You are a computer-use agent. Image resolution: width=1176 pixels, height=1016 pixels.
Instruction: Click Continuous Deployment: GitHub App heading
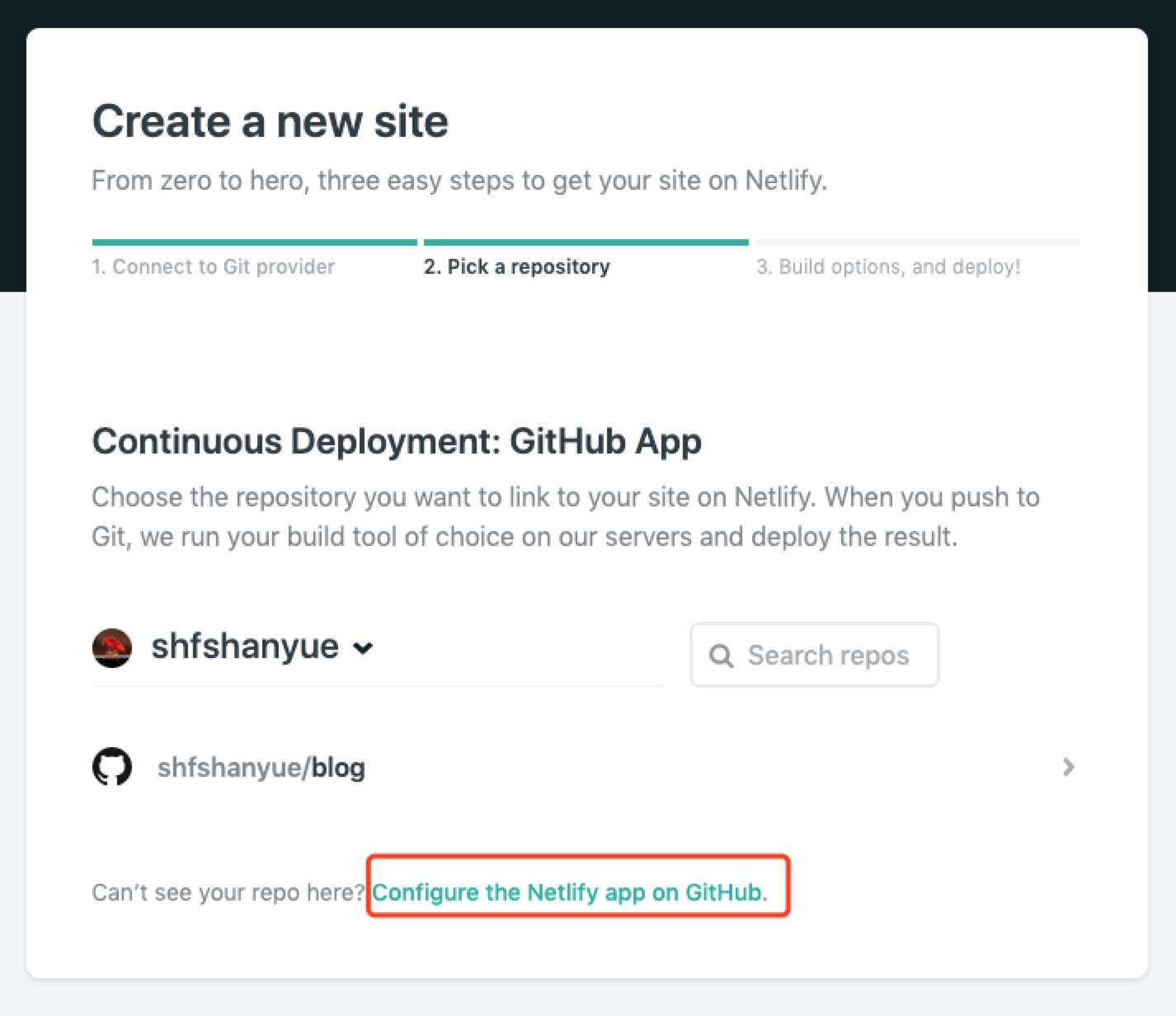(397, 441)
